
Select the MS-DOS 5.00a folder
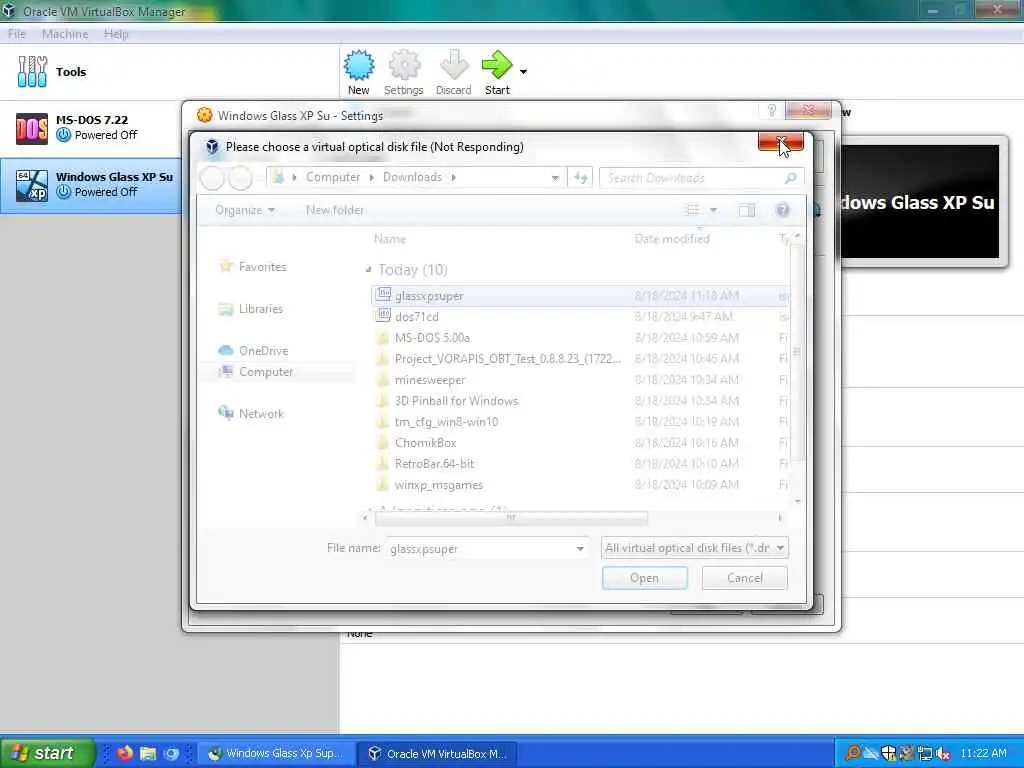point(580,338)
